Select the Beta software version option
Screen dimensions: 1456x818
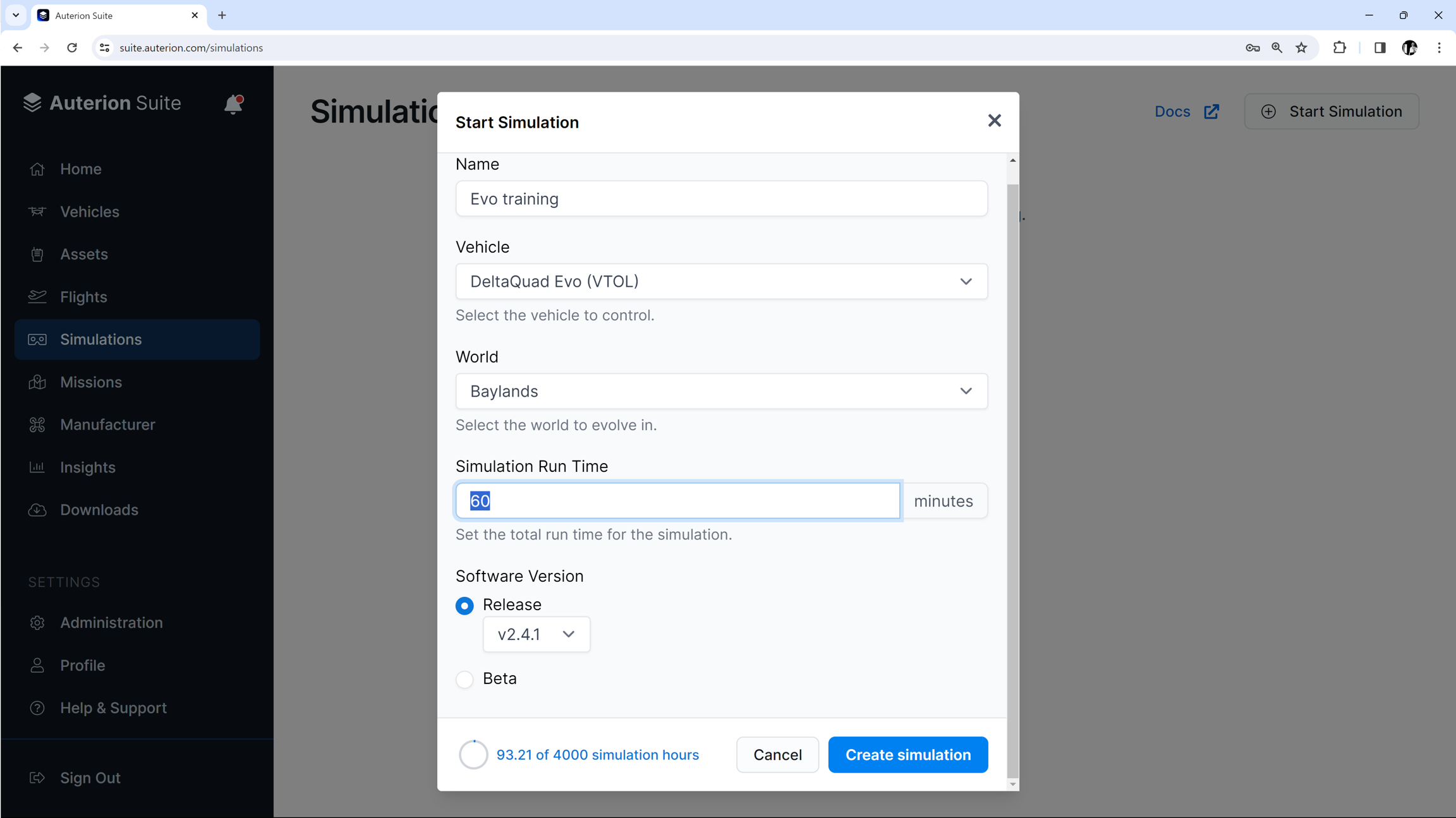click(464, 679)
